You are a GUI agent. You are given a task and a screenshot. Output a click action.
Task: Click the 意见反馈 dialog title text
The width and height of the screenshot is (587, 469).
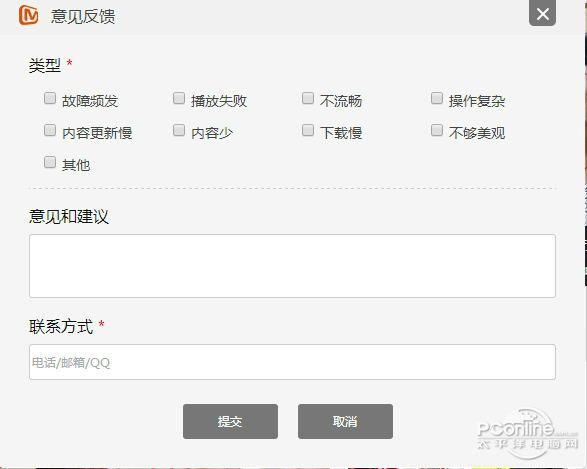(83, 16)
